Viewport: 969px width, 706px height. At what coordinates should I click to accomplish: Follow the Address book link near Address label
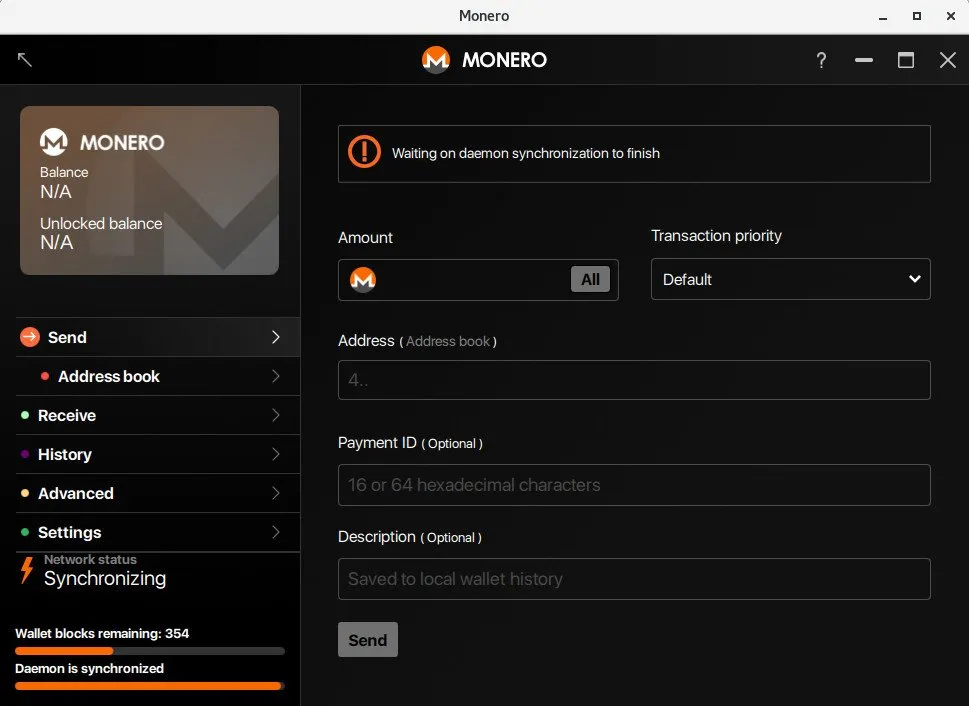448,341
